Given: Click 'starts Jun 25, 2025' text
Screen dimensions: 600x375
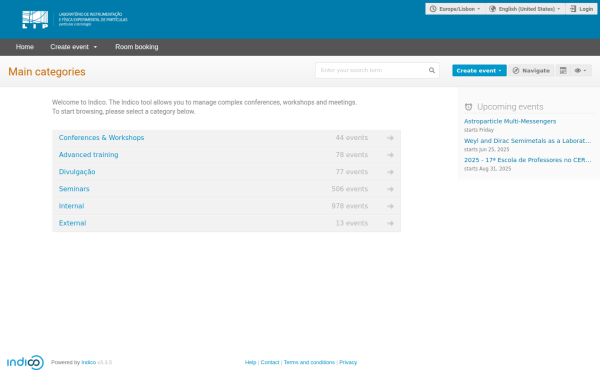Looking at the screenshot, I should coord(486,150).
